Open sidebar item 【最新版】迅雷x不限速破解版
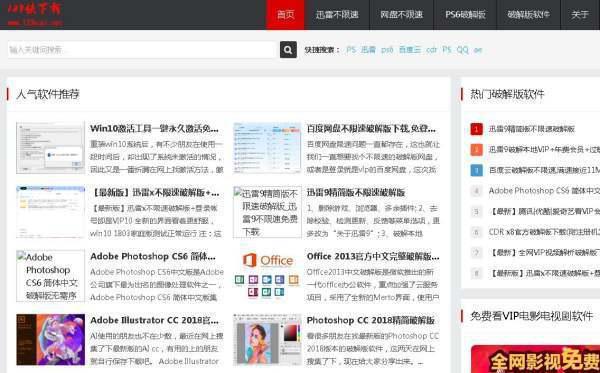This screenshot has width=600, height=373. tap(544, 273)
